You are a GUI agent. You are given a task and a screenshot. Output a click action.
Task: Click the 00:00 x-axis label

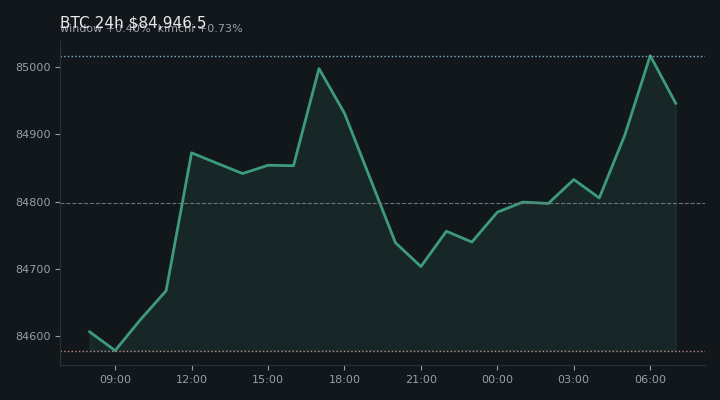tap(497, 379)
